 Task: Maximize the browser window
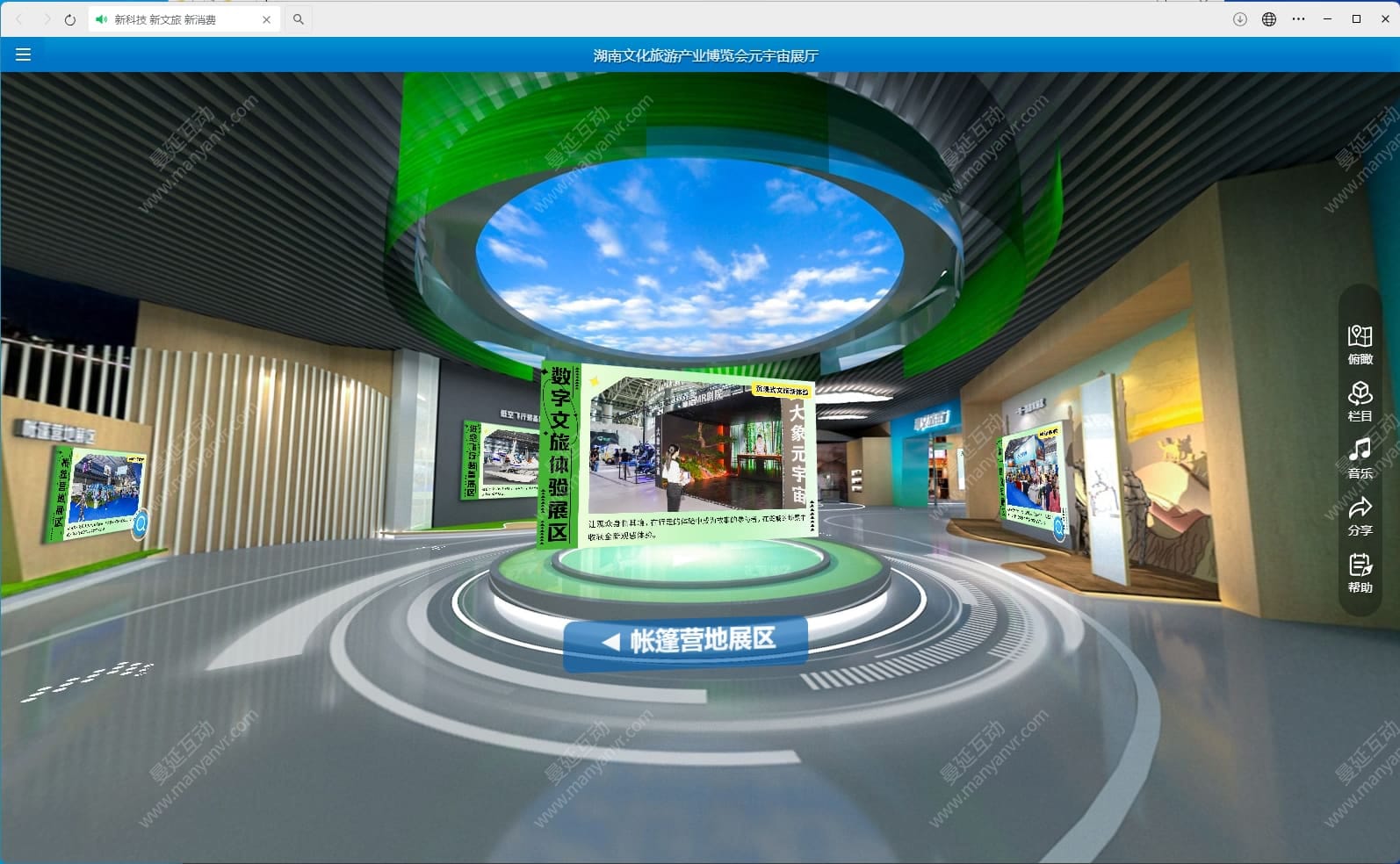pos(1356,19)
